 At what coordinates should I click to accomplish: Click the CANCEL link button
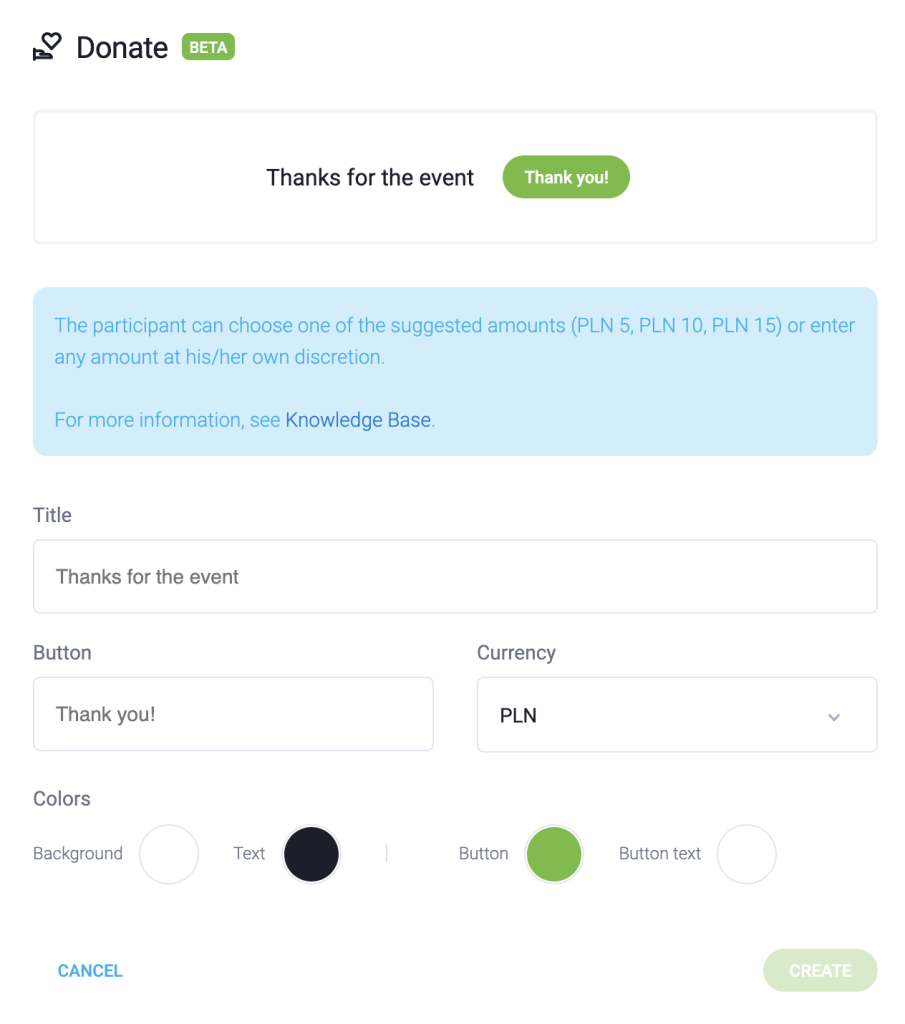click(x=90, y=971)
